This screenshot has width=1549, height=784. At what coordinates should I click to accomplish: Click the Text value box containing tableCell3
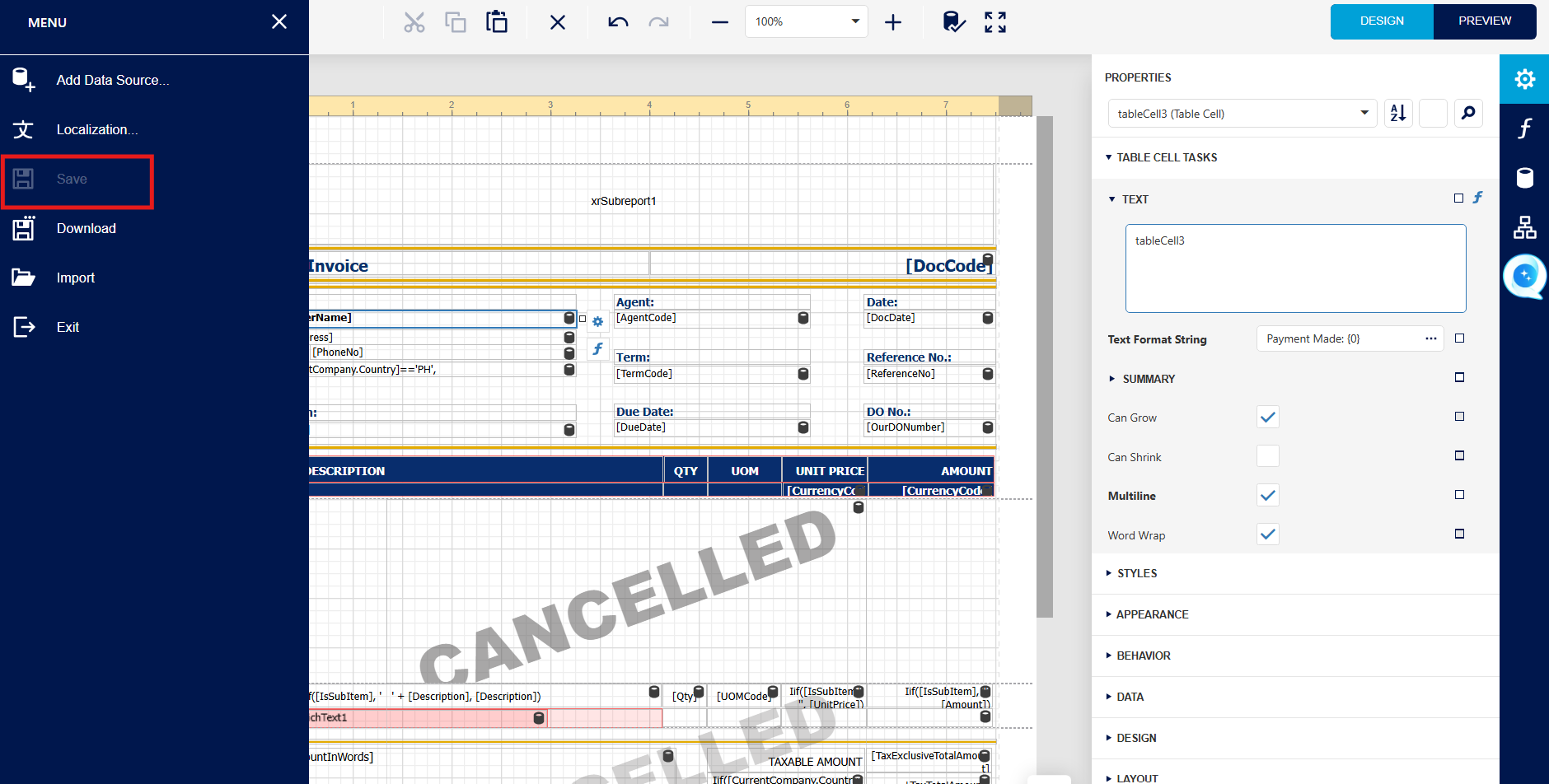coord(1295,268)
